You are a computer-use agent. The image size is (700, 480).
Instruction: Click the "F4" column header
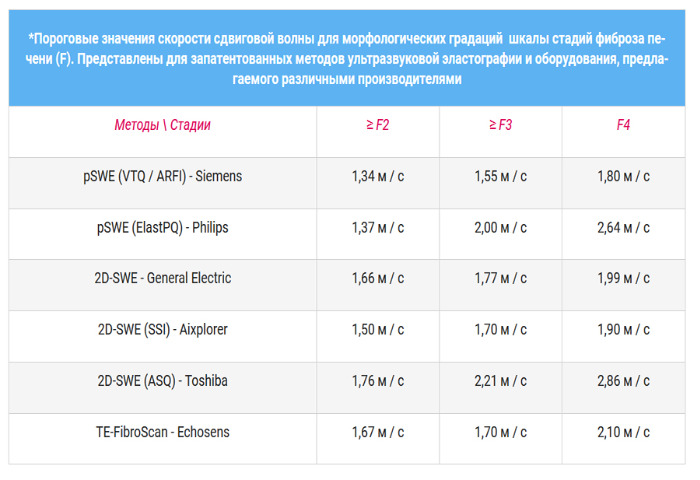coord(623,125)
